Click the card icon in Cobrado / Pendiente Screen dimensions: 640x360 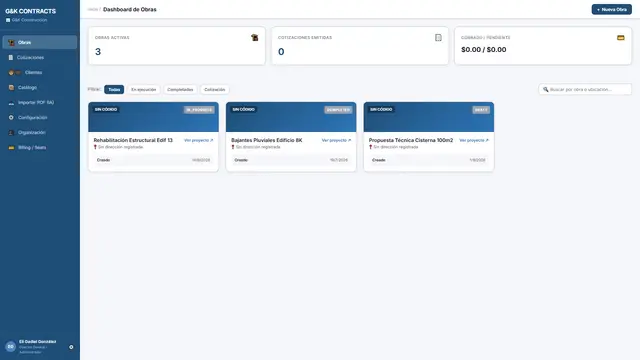tap(621, 38)
